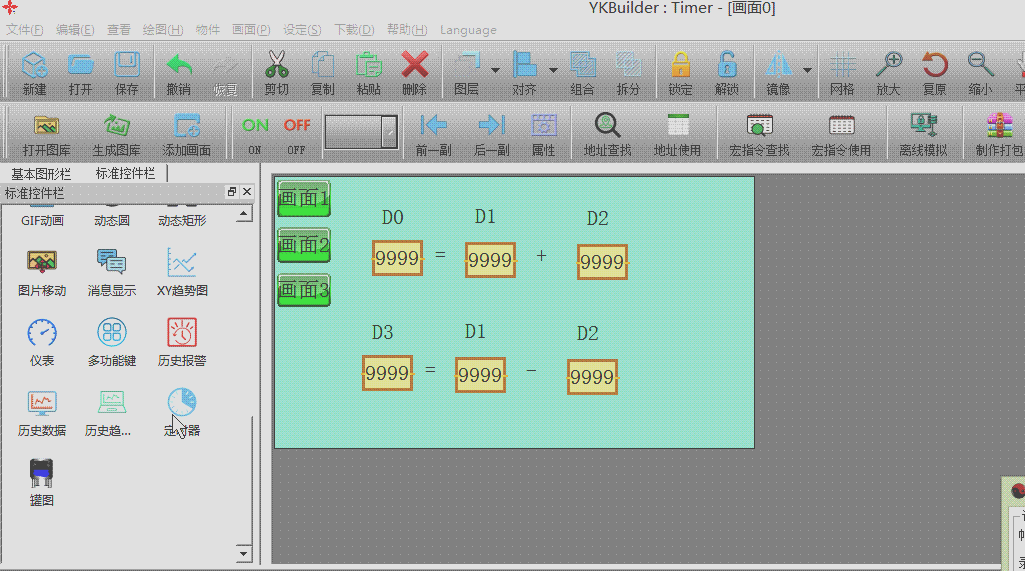This screenshot has height=571, width=1025.
Task: Click the D0 numeric display field
Action: click(x=397, y=259)
